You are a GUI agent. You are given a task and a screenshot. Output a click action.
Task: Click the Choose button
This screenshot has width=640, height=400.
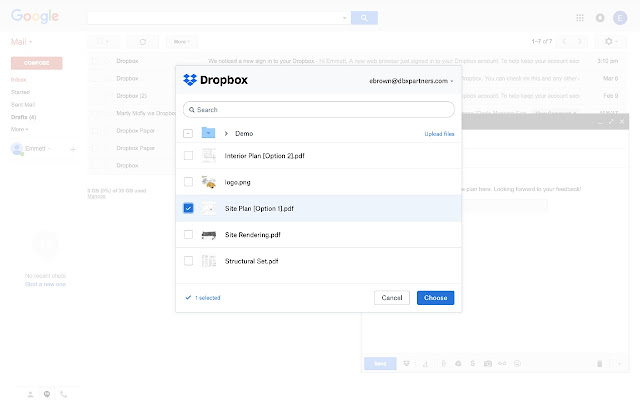(x=436, y=298)
